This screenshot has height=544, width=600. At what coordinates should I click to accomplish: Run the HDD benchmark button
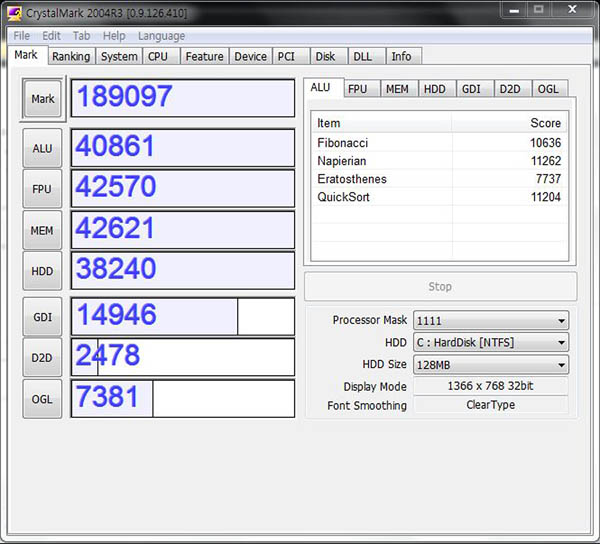(42, 271)
